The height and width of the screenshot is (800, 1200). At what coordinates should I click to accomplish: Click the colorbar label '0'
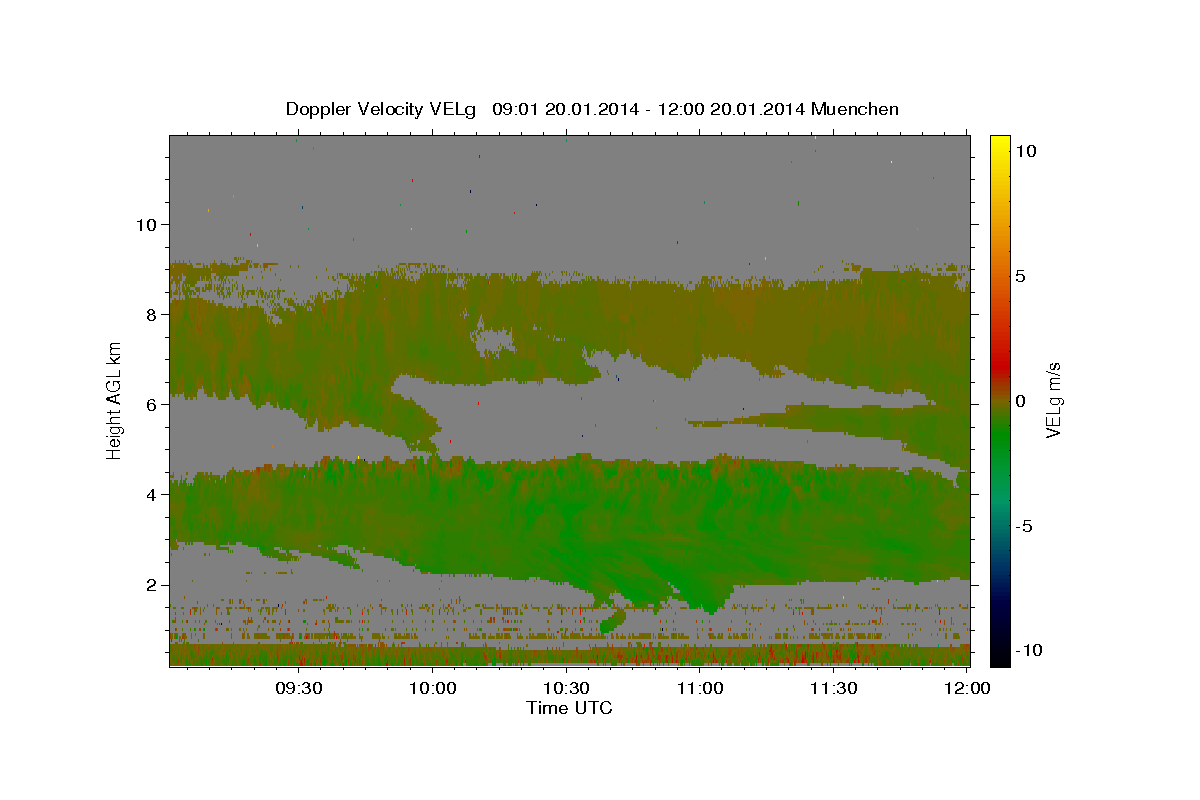point(1020,401)
